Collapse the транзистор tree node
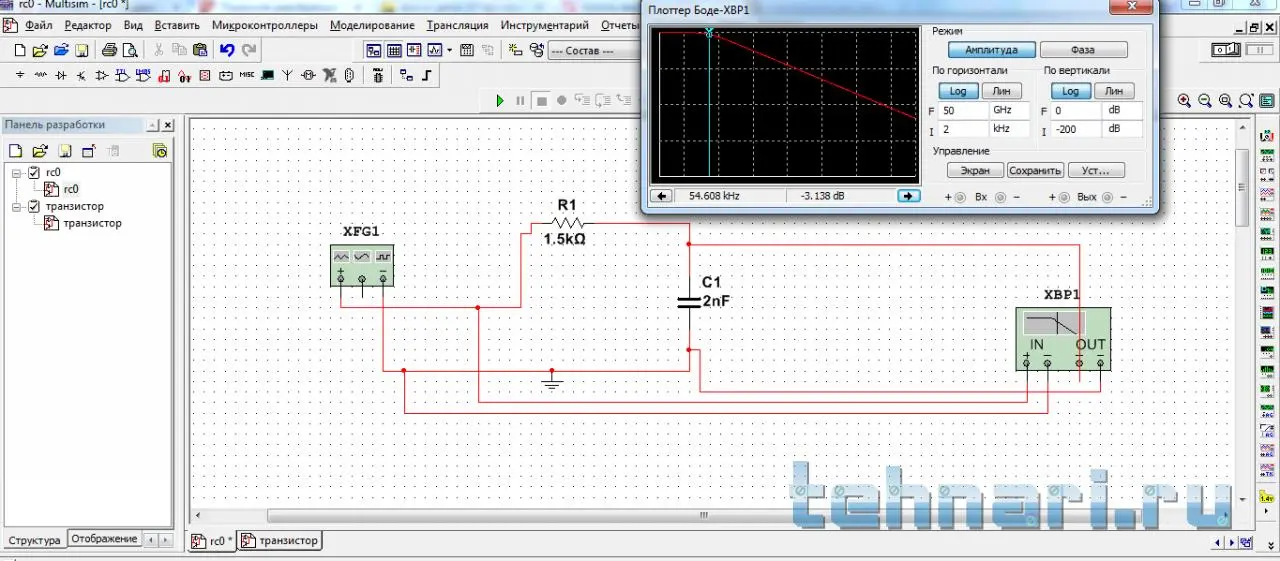 pos(17,206)
